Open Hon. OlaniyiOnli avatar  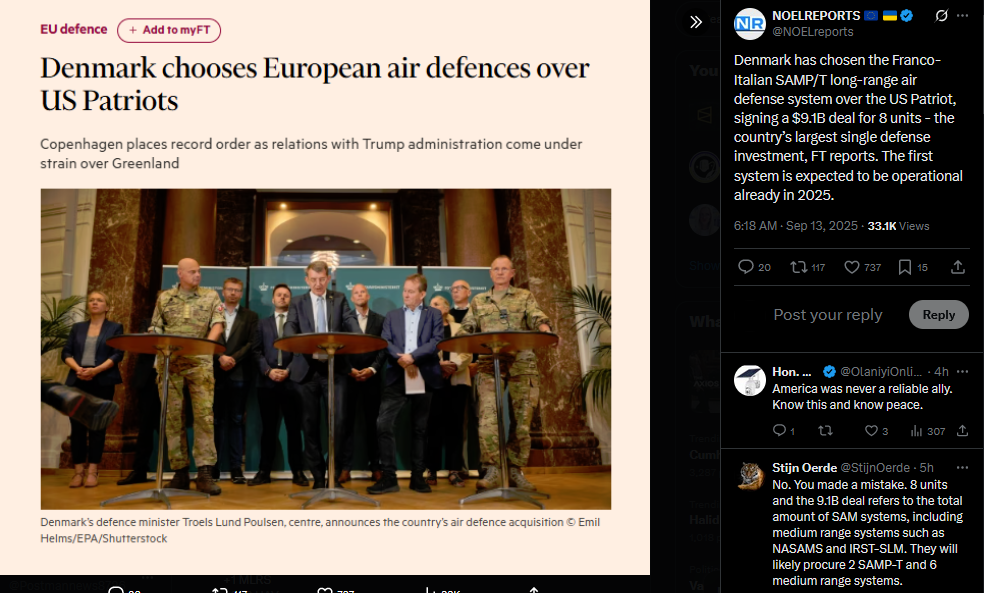750,380
